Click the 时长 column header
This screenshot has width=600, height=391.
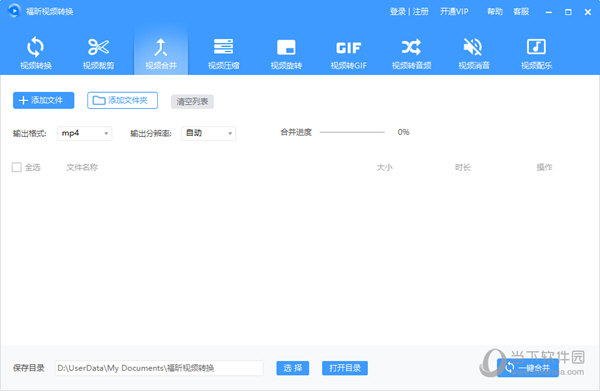click(x=463, y=167)
